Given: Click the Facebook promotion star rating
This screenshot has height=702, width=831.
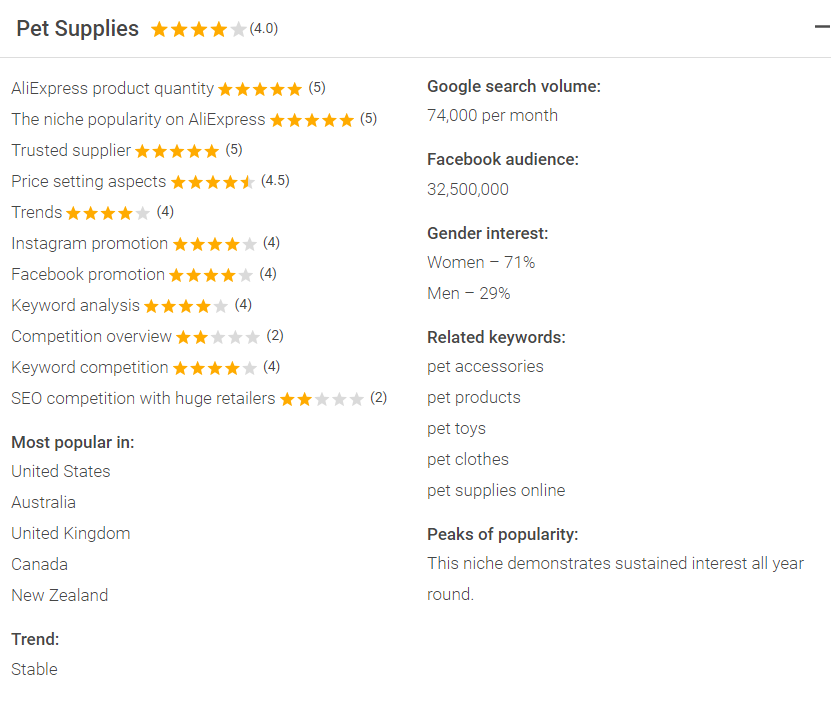Looking at the screenshot, I should point(210,275).
